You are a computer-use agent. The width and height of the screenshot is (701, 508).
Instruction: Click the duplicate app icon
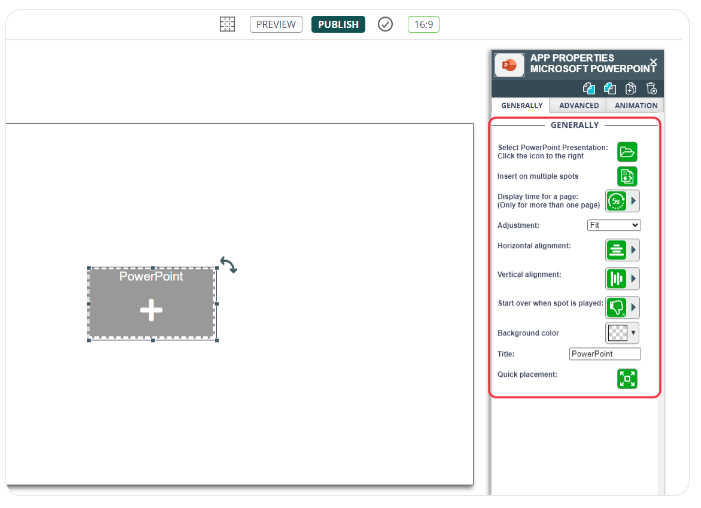click(x=630, y=89)
